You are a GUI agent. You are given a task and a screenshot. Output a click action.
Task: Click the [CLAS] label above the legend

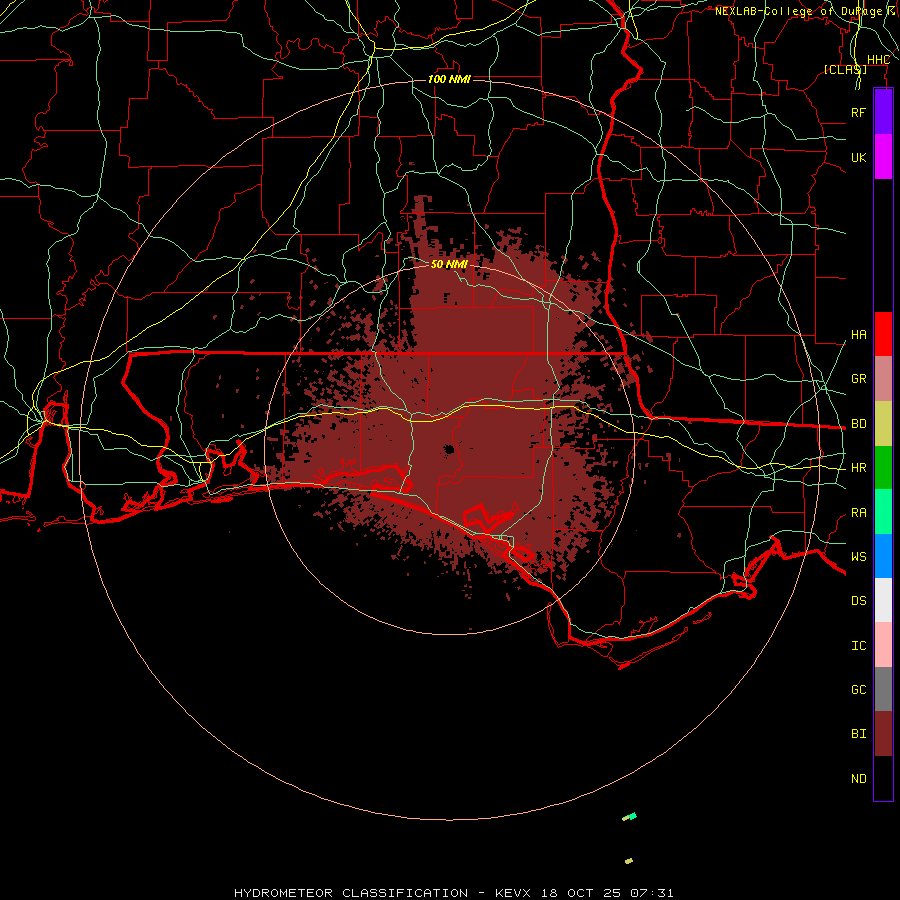[845, 69]
